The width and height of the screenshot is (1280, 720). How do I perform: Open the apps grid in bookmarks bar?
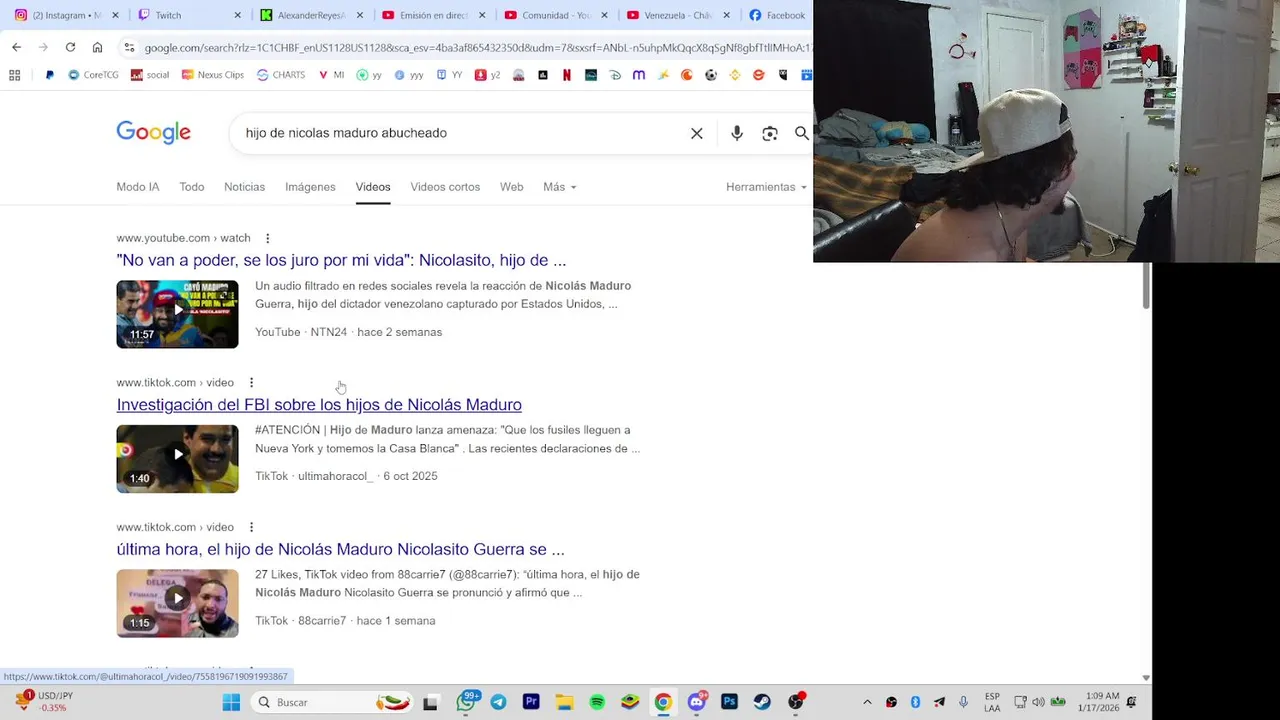15,75
